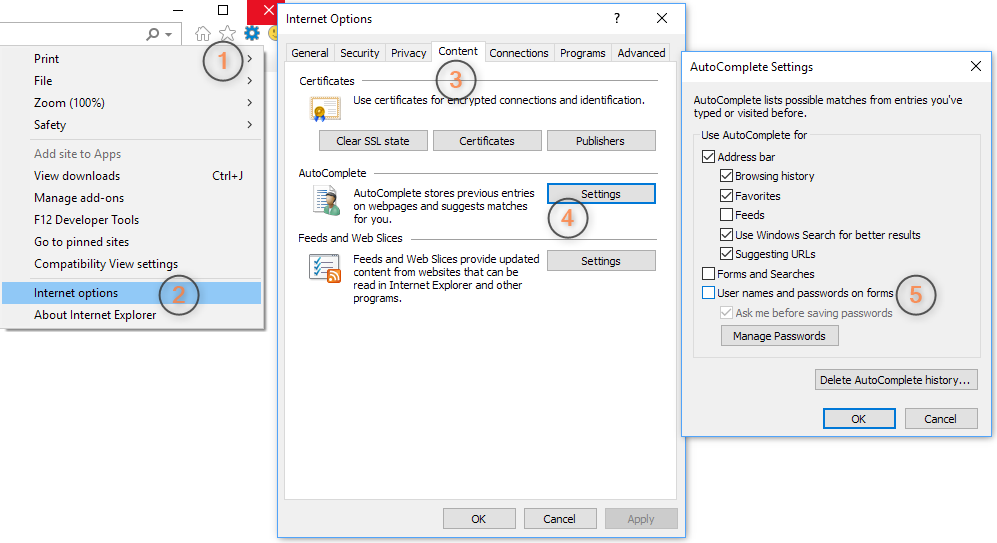Select Internet options menu item
Screen dimensions: 997x543
[132, 292]
